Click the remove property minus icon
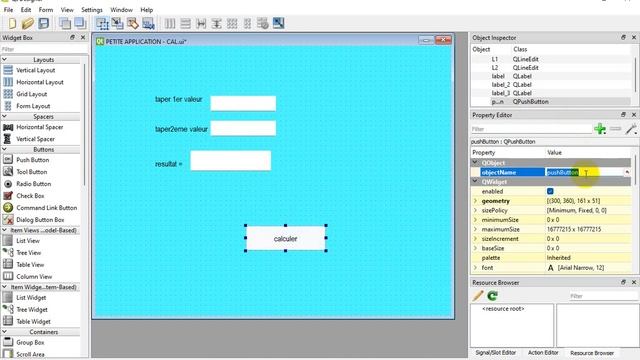This screenshot has height=360, width=640. (615, 129)
